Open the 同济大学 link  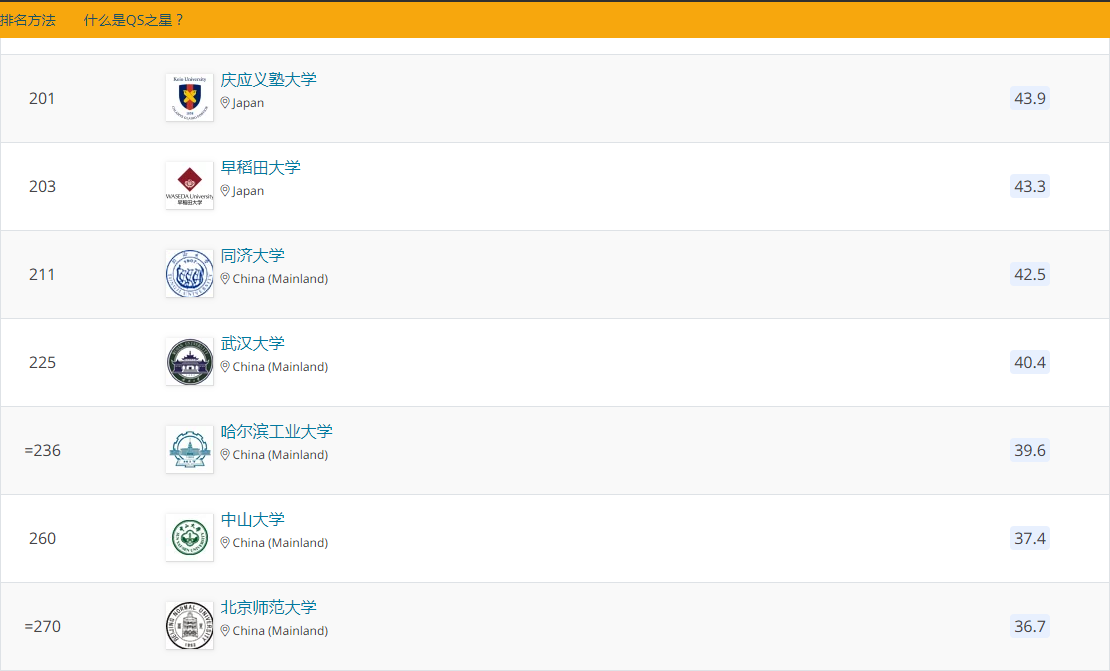[253, 256]
